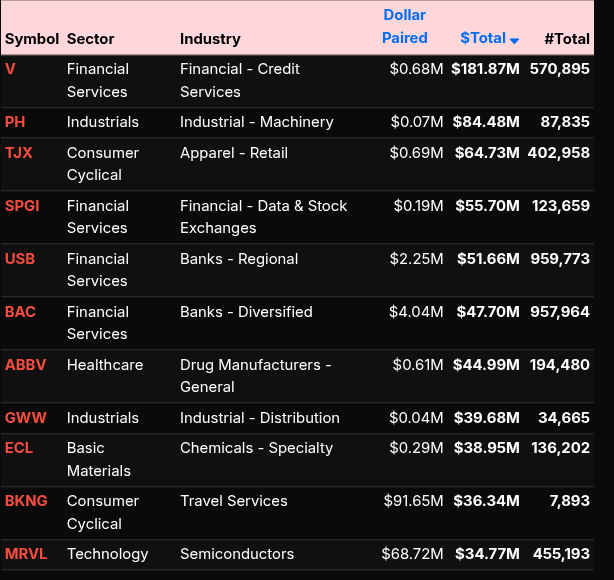The width and height of the screenshot is (614, 580).
Task: Open the BKNG ticker symbol link
Action: 26,501
